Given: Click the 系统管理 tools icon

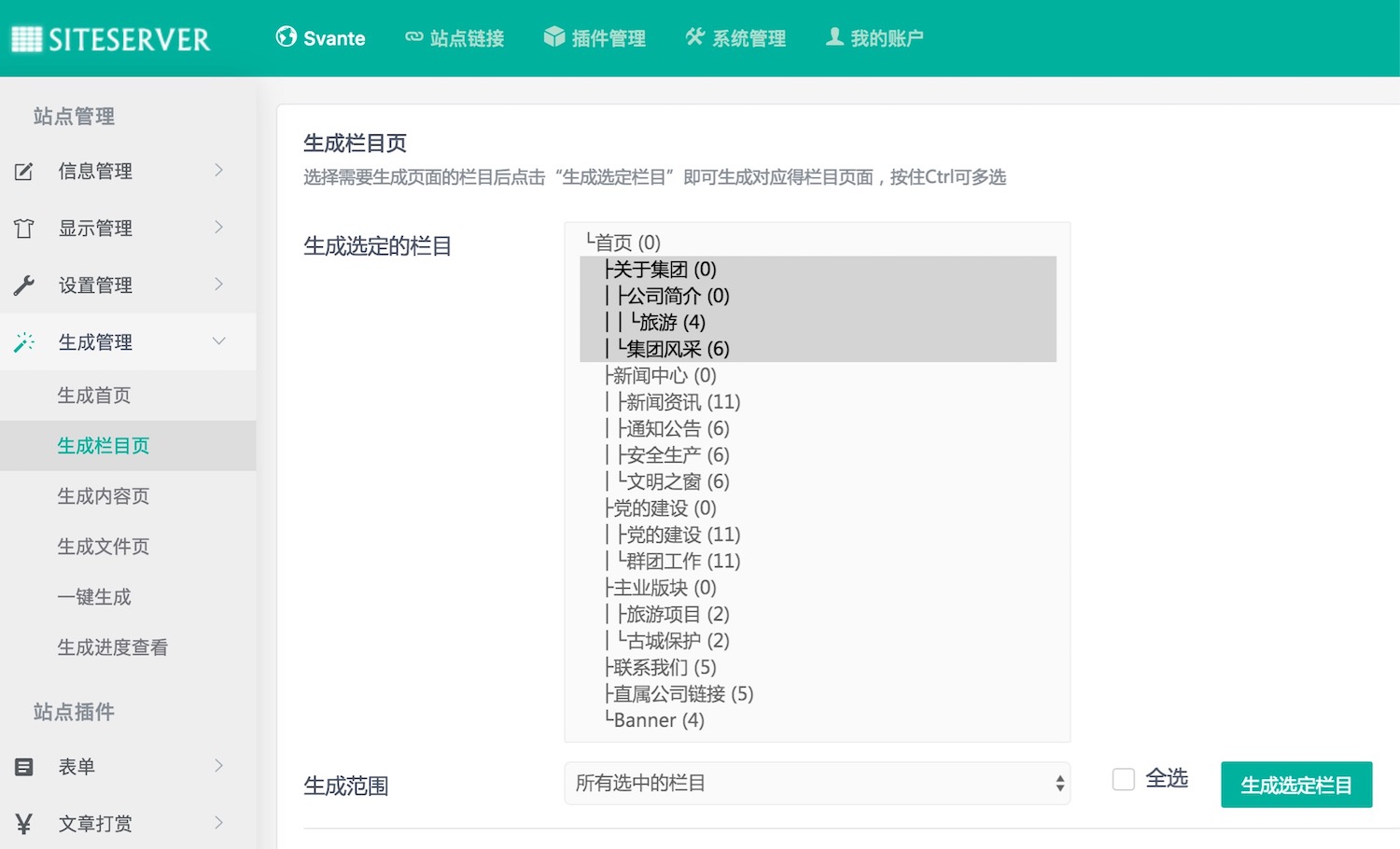Looking at the screenshot, I should [x=694, y=37].
